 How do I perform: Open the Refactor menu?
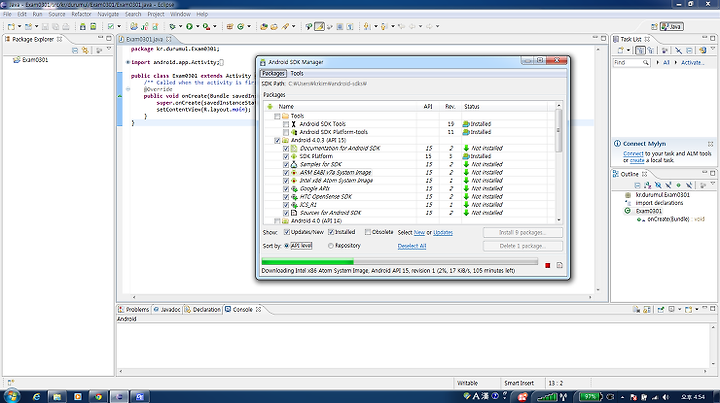coord(81,14)
